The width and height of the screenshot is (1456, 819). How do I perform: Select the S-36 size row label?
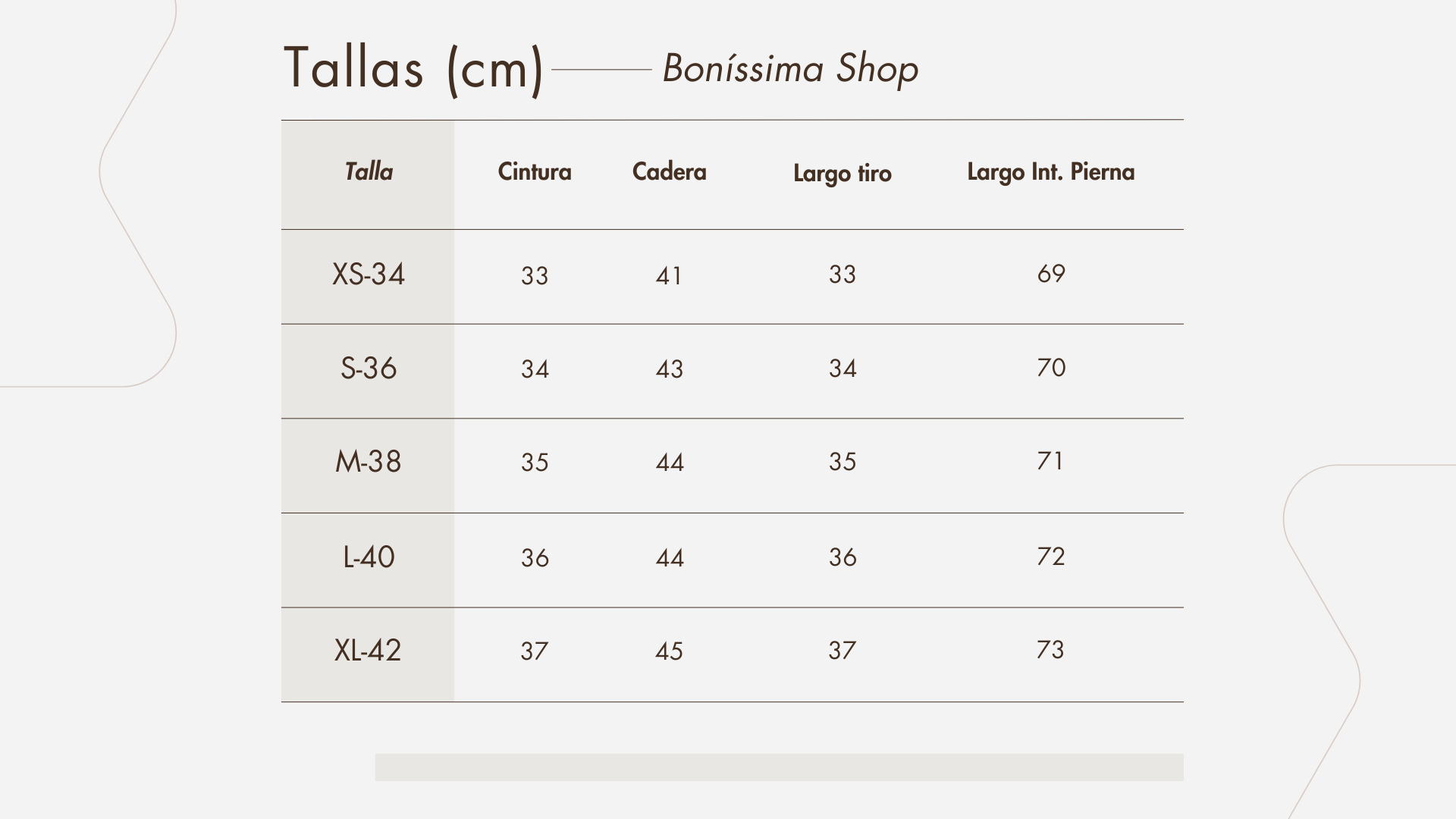pos(369,369)
